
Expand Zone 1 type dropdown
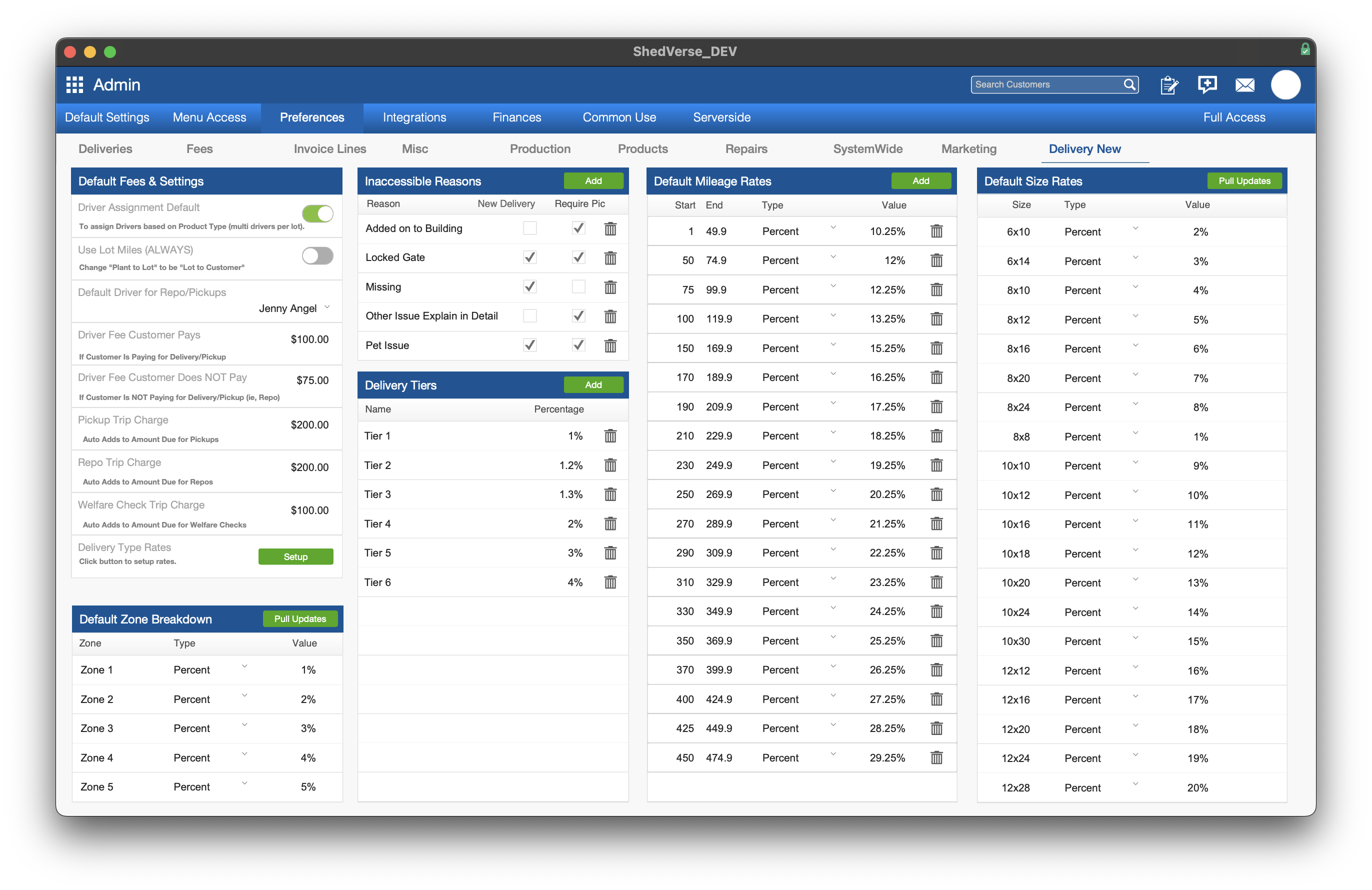pyautogui.click(x=244, y=667)
